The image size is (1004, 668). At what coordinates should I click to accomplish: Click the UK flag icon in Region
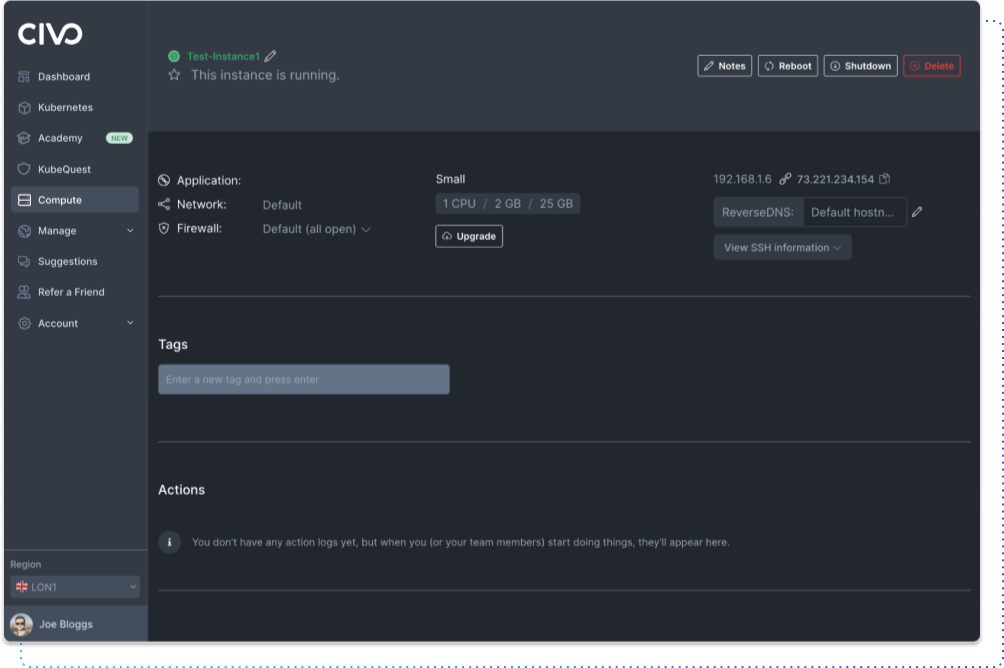(x=22, y=587)
